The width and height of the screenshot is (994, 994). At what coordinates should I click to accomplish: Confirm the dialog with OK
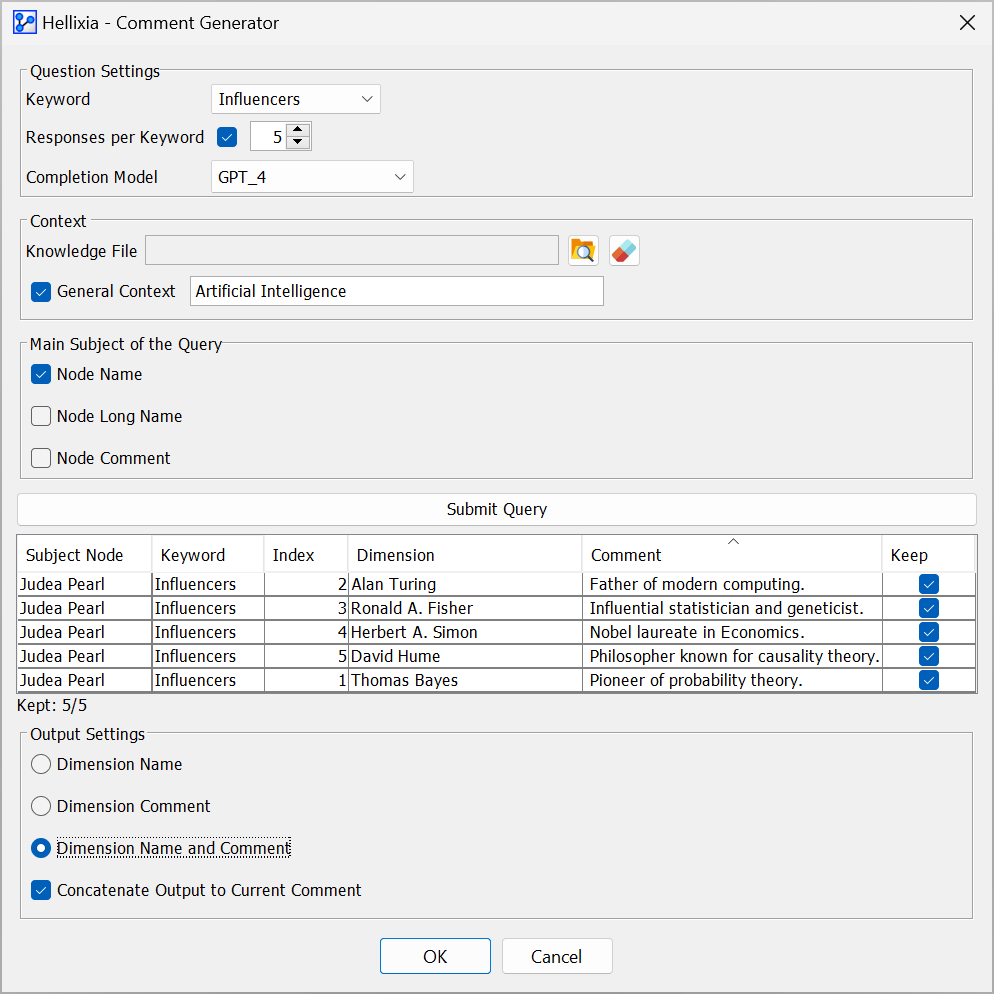436,956
